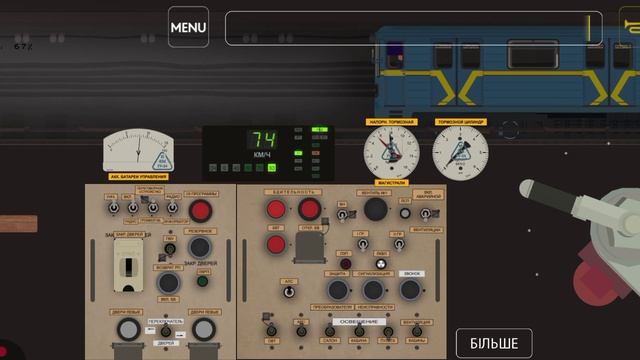Click the green lamp button on the left panel
The width and height of the screenshot is (640, 360).
pos(202,281)
